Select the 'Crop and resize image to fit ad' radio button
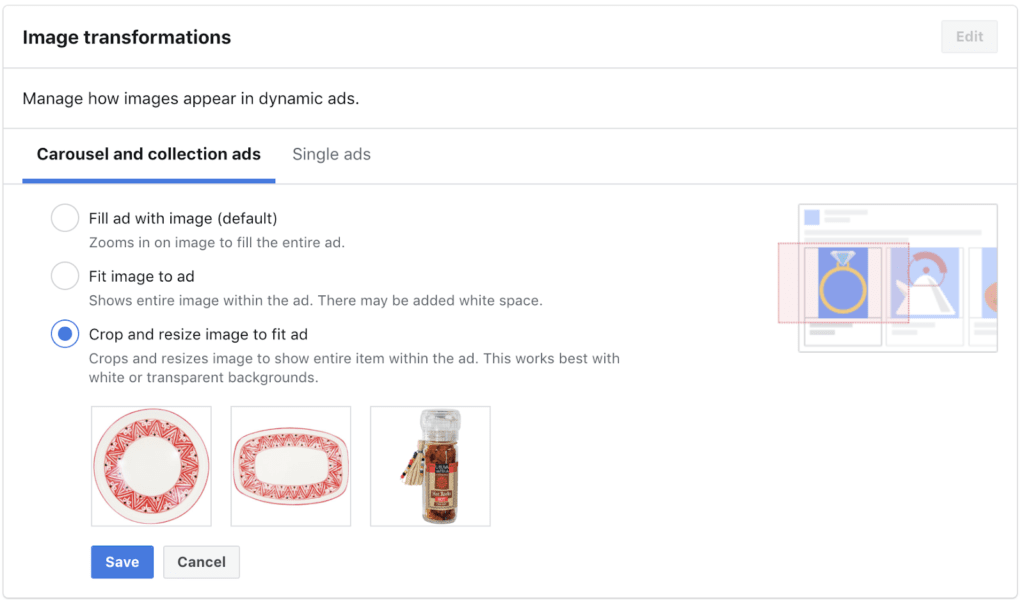Image resolution: width=1024 pixels, height=600 pixels. (65, 334)
